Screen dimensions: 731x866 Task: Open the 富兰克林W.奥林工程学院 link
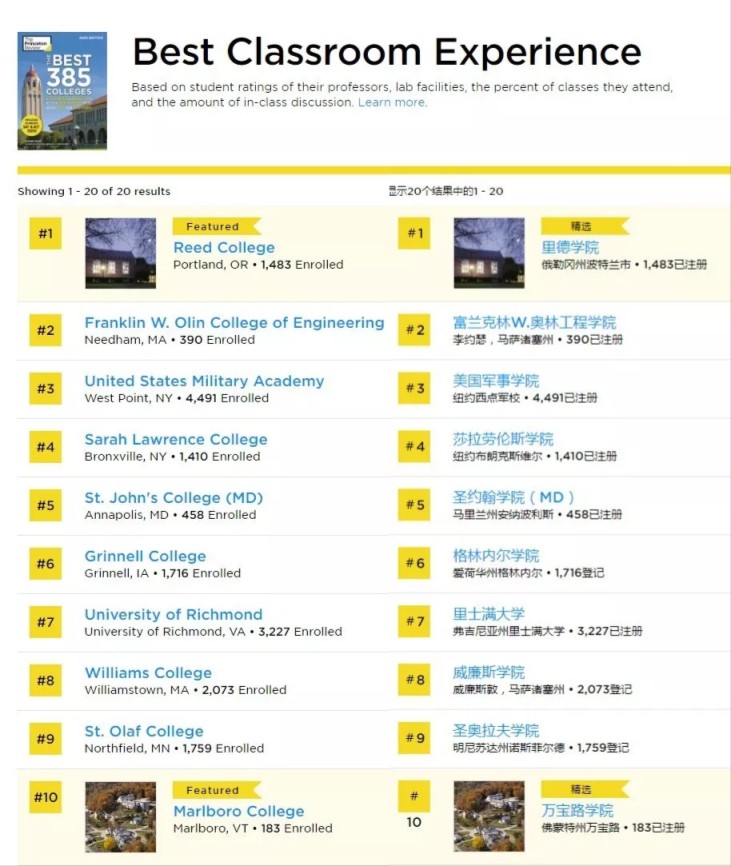click(534, 322)
